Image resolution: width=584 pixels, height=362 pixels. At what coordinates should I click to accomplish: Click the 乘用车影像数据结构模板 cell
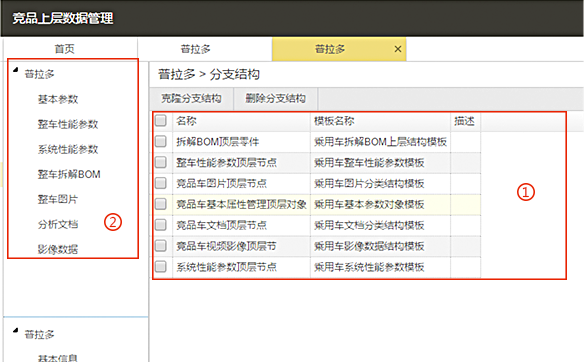tap(380, 246)
